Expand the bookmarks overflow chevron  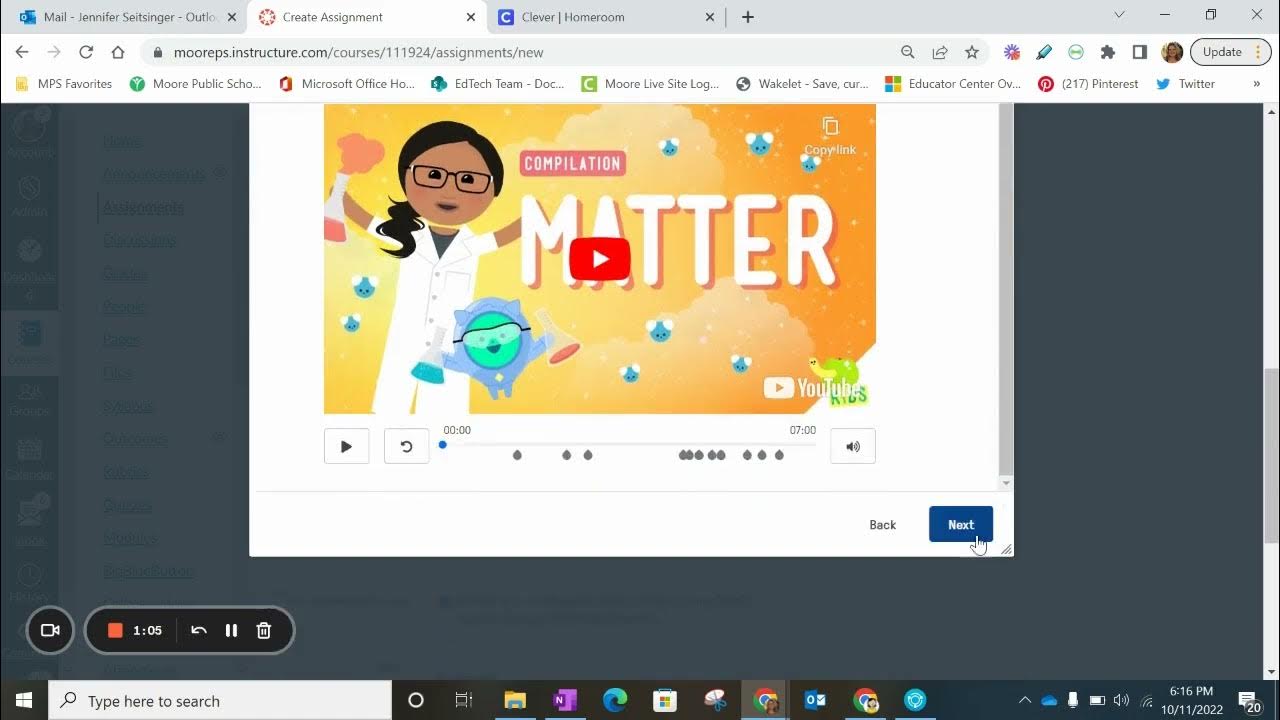[x=1257, y=84]
